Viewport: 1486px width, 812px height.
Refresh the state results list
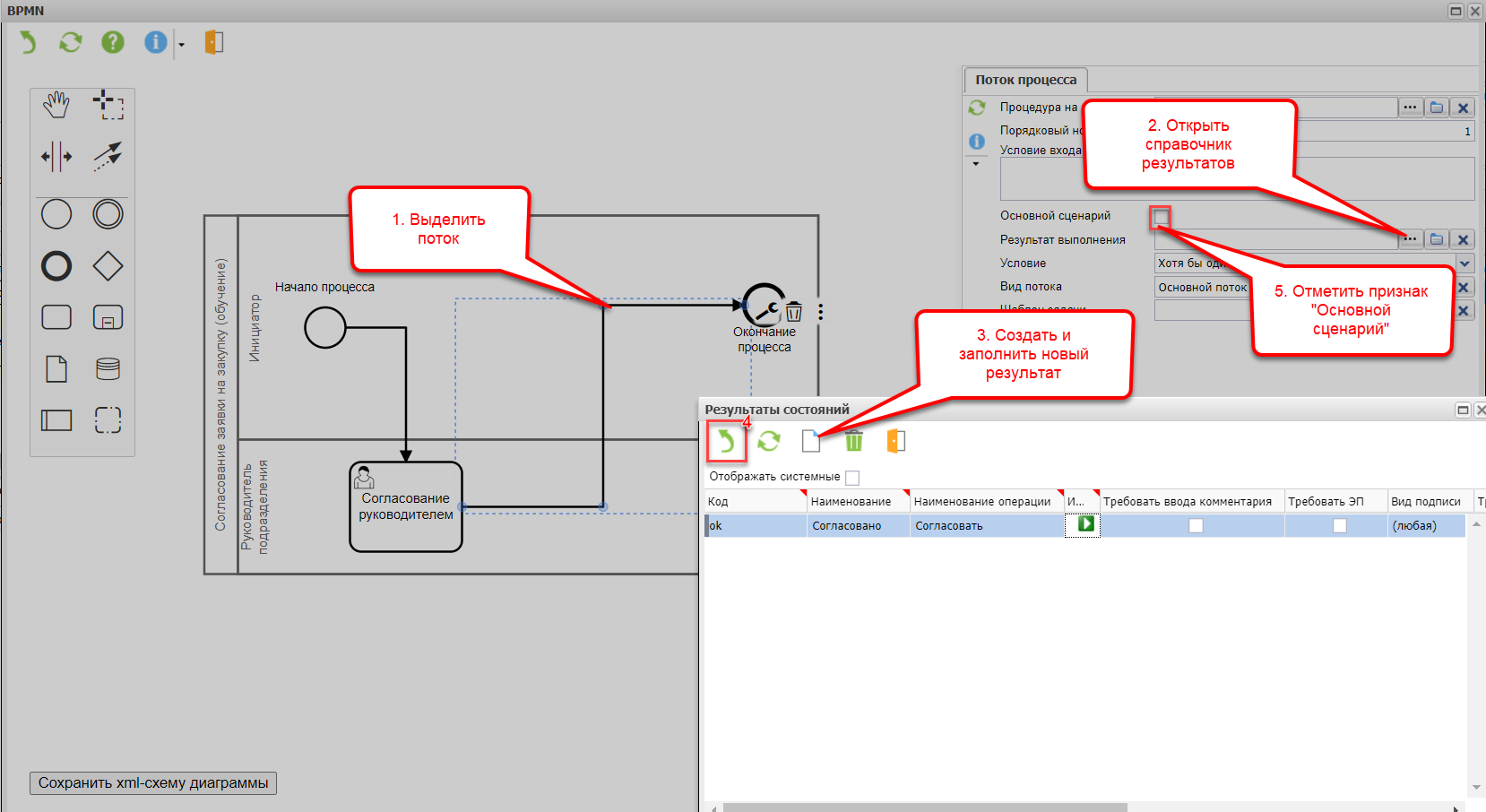click(769, 441)
